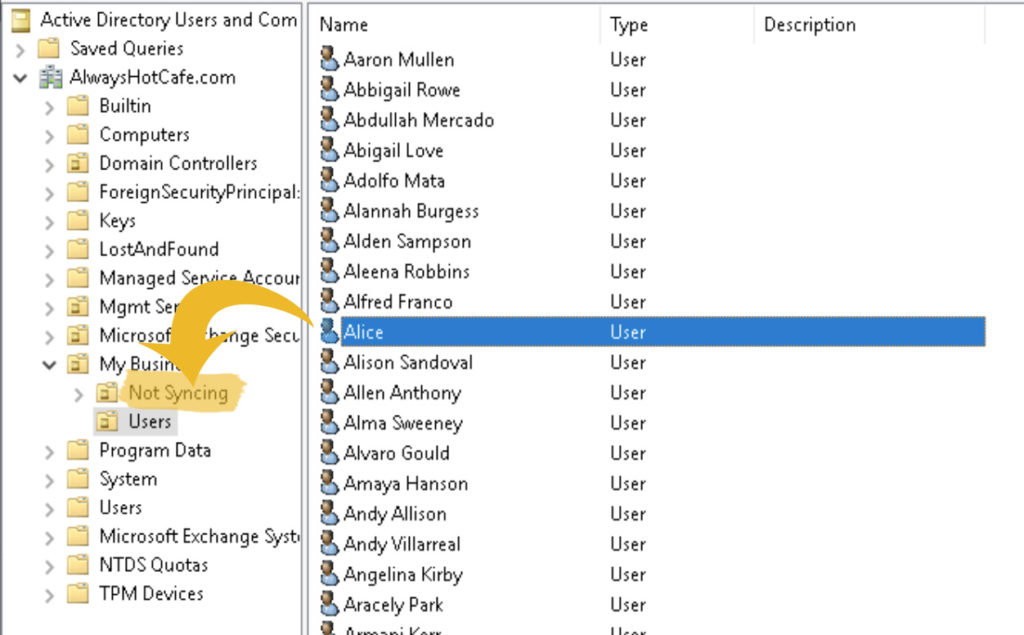Sort entries by the Type column
This screenshot has height=635, width=1024.
[x=628, y=24]
